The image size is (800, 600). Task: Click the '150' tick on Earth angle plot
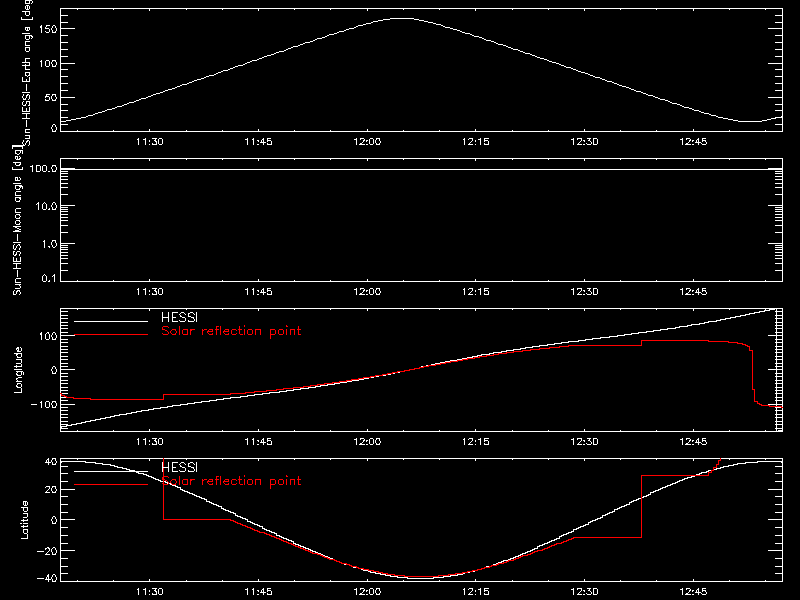pyautogui.click(x=47, y=30)
